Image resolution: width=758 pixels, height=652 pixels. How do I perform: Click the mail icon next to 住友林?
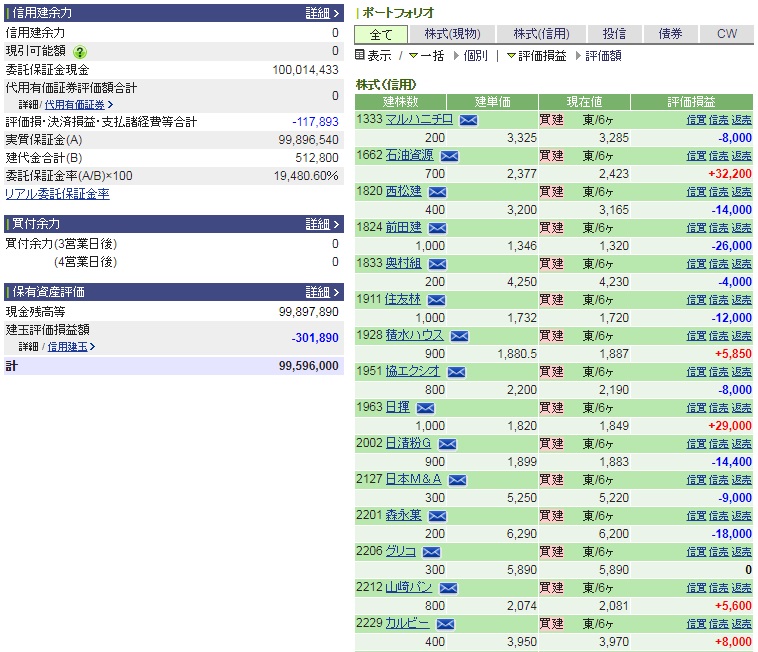pos(436,300)
